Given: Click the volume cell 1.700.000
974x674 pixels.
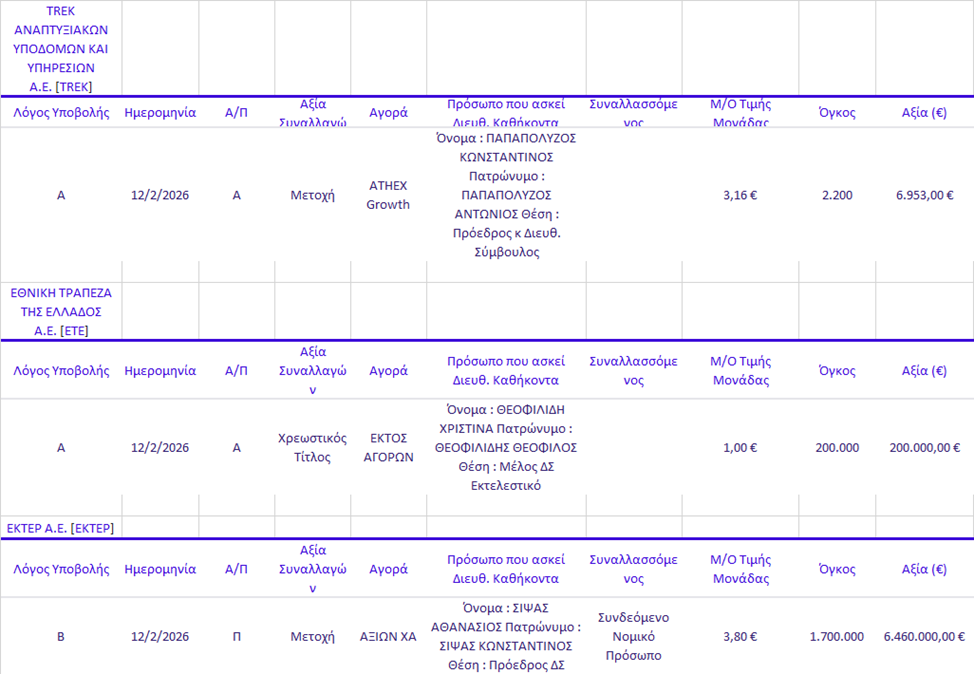Looking at the screenshot, I should point(837,636).
